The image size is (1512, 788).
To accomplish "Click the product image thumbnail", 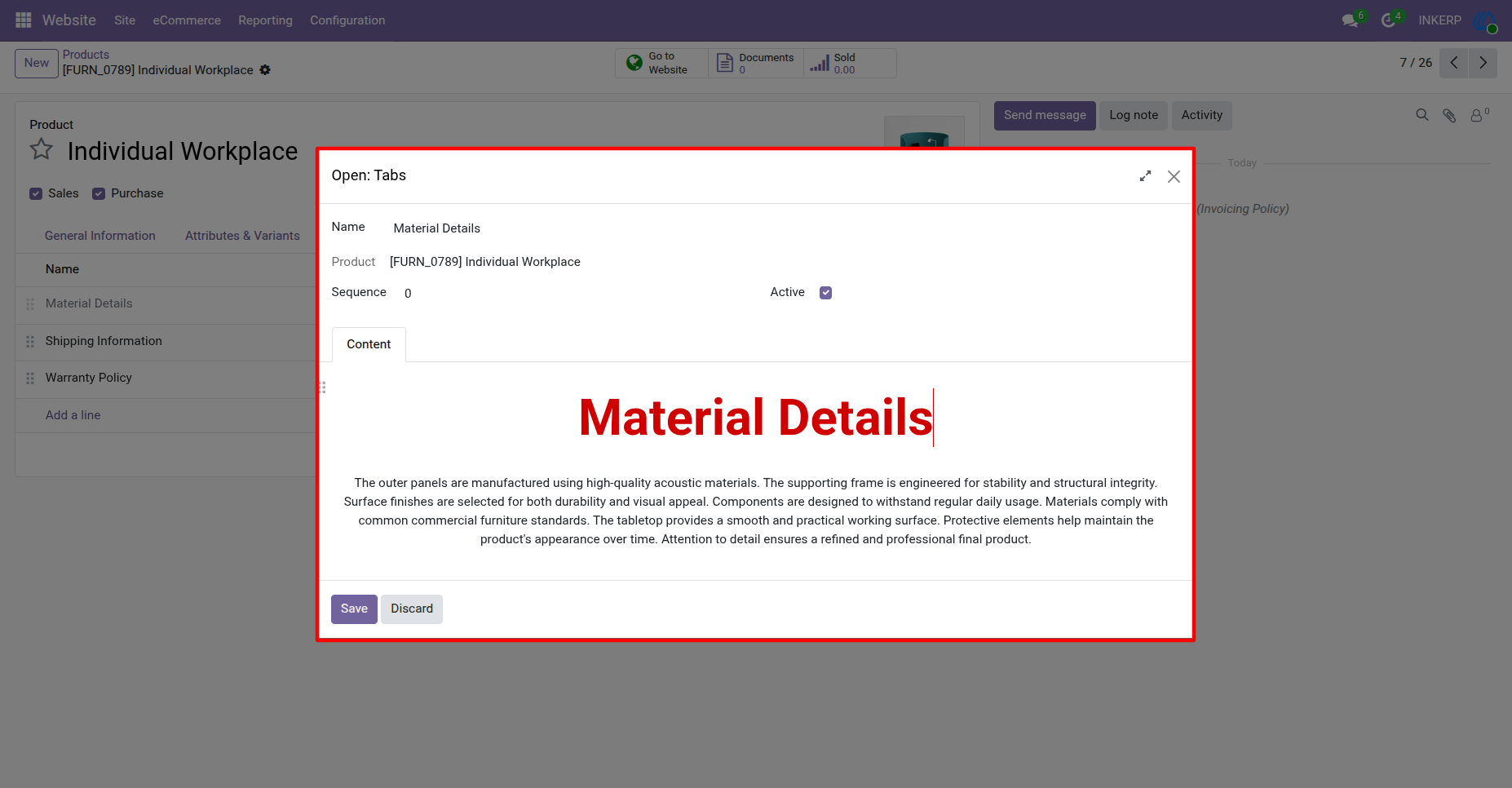I will click(x=924, y=132).
